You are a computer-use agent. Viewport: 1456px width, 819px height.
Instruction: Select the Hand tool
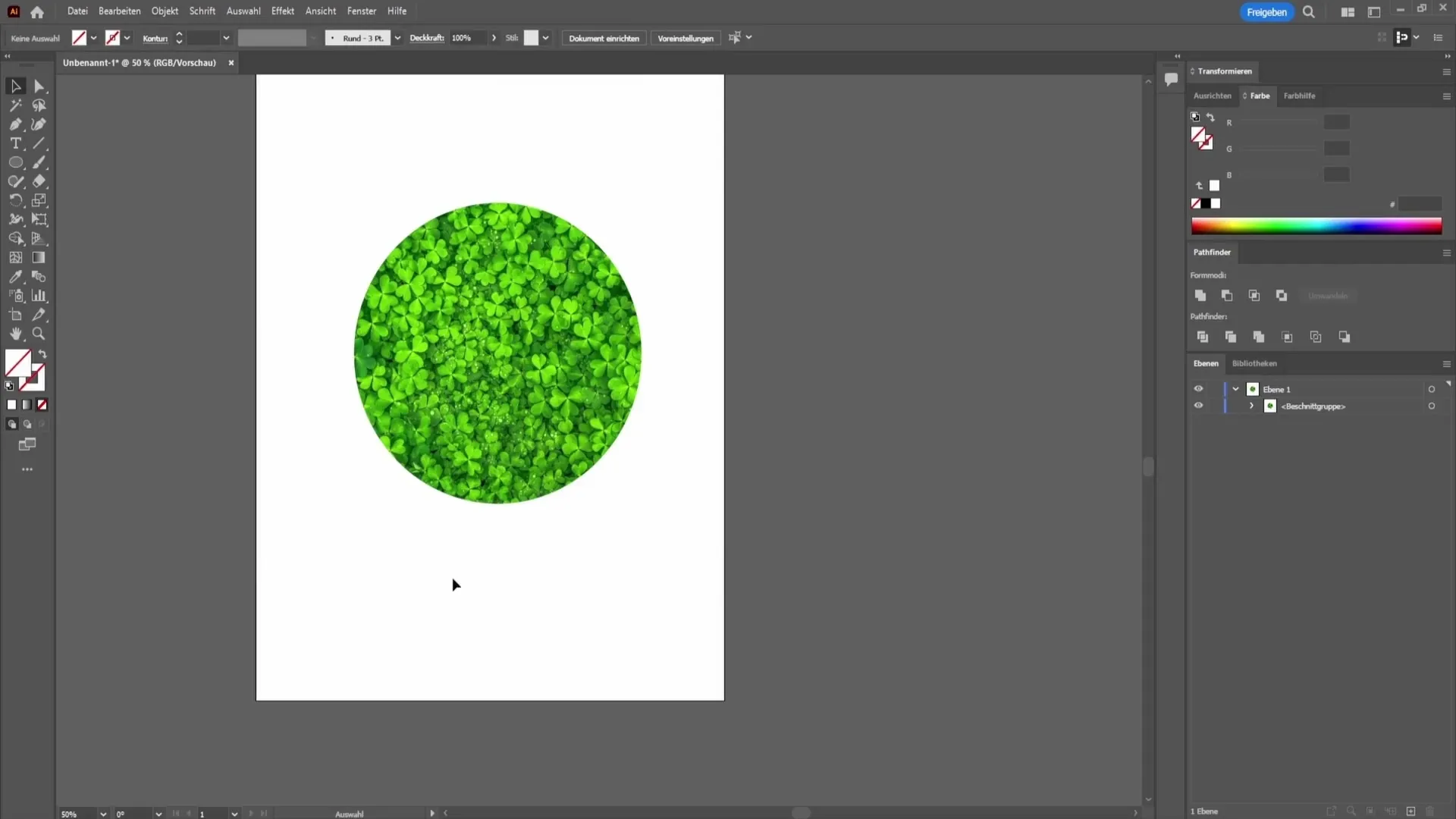(15, 334)
